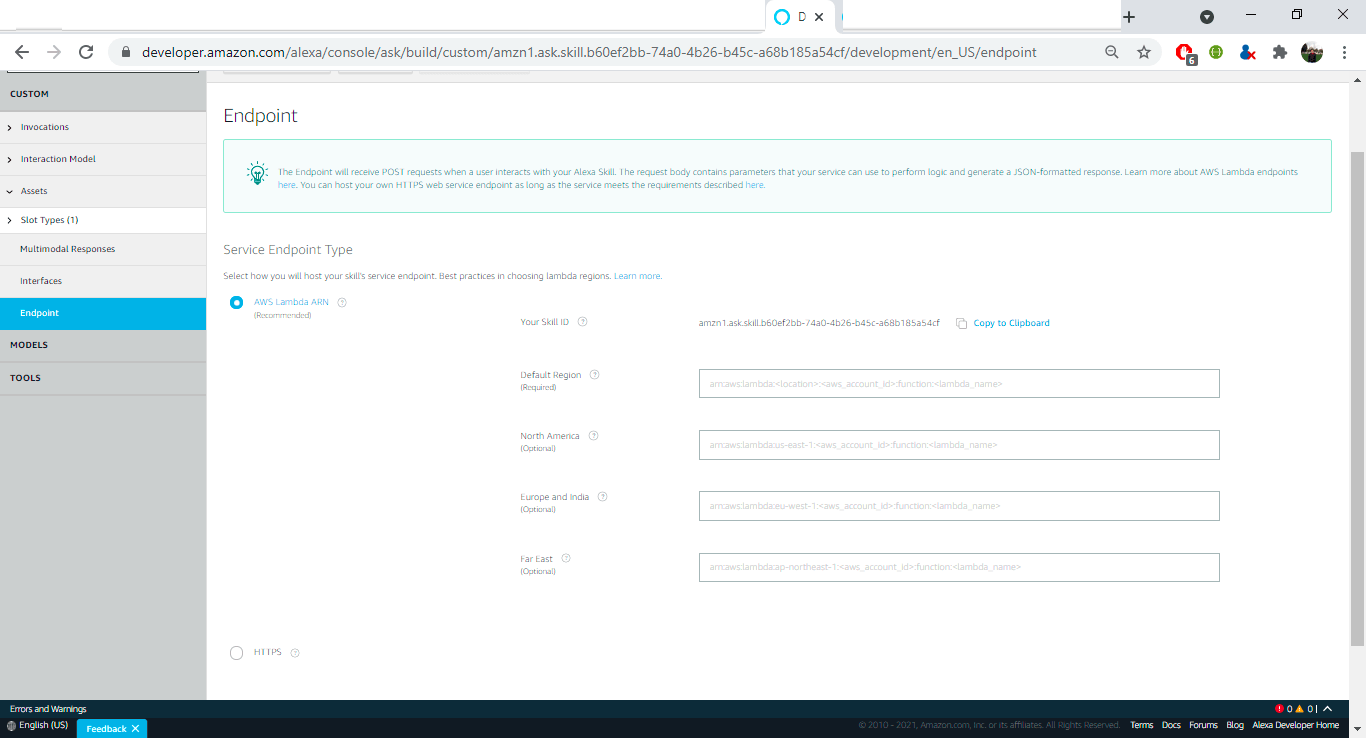Change language from English (US)
Screen dimensions: 1366x738
(44, 725)
